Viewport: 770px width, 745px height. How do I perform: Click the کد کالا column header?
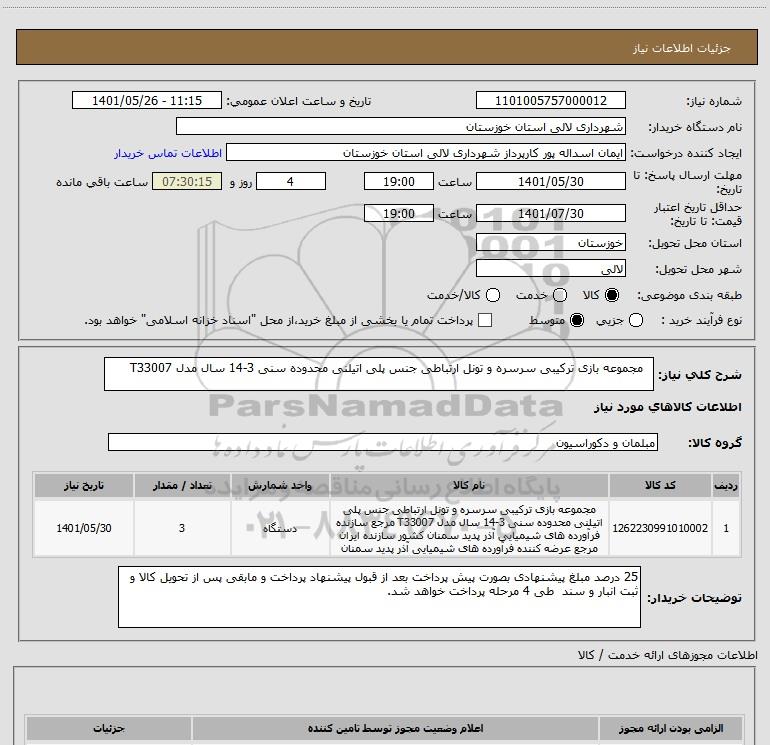click(x=660, y=485)
